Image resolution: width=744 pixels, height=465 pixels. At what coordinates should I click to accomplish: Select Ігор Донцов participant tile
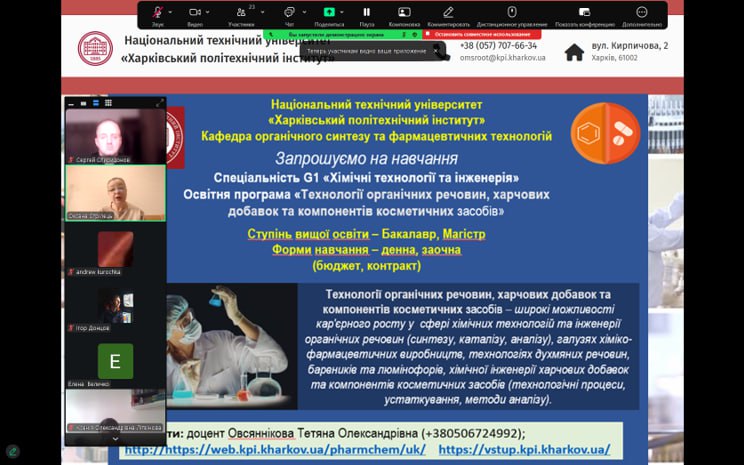115,306
